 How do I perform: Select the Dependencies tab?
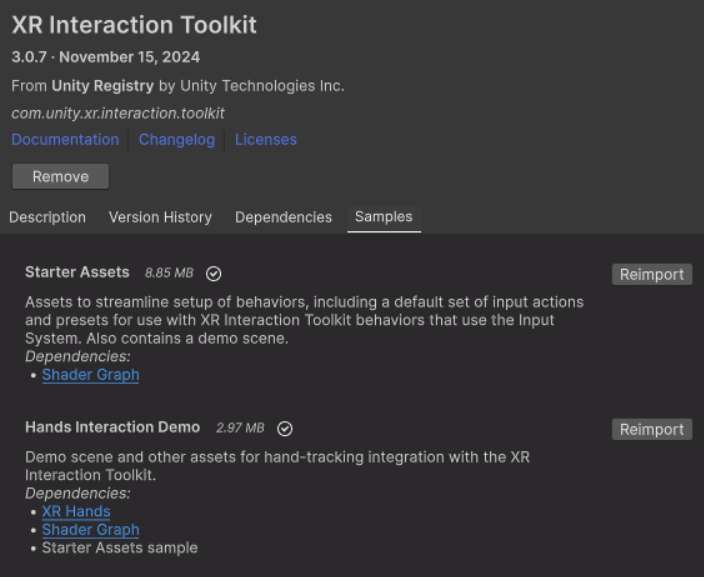tap(283, 217)
